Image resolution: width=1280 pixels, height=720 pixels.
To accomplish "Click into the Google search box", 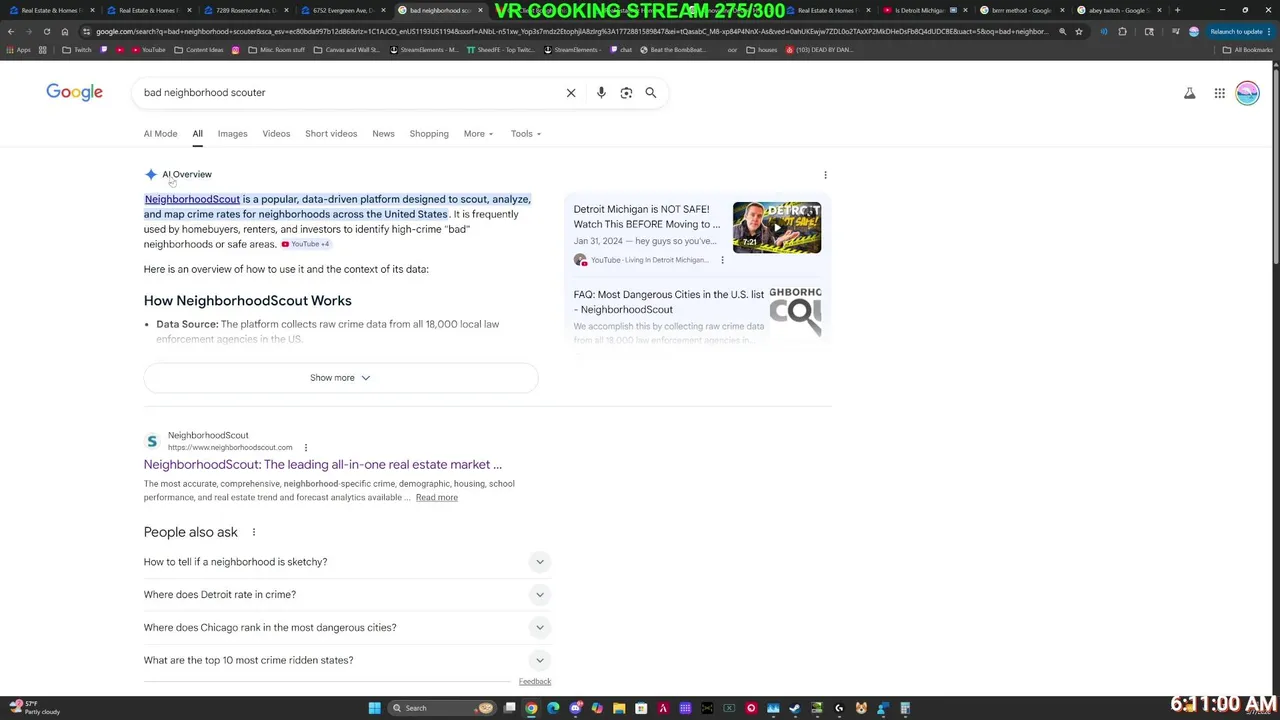I will point(350,93).
